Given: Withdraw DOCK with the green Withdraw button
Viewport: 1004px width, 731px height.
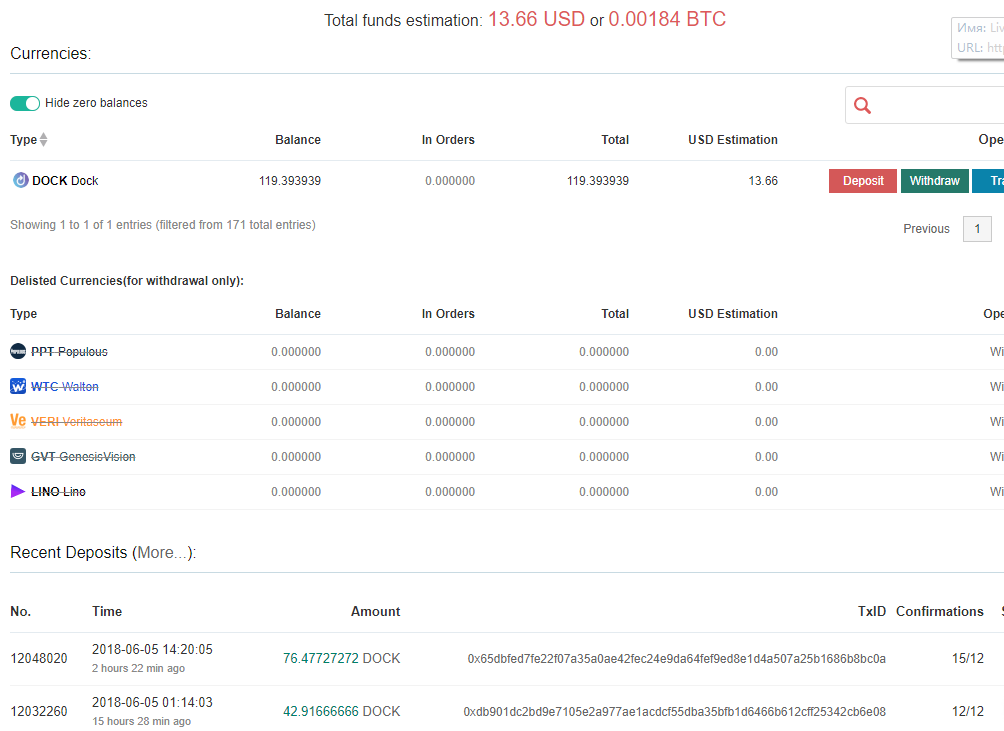Looking at the screenshot, I should coord(934,181).
